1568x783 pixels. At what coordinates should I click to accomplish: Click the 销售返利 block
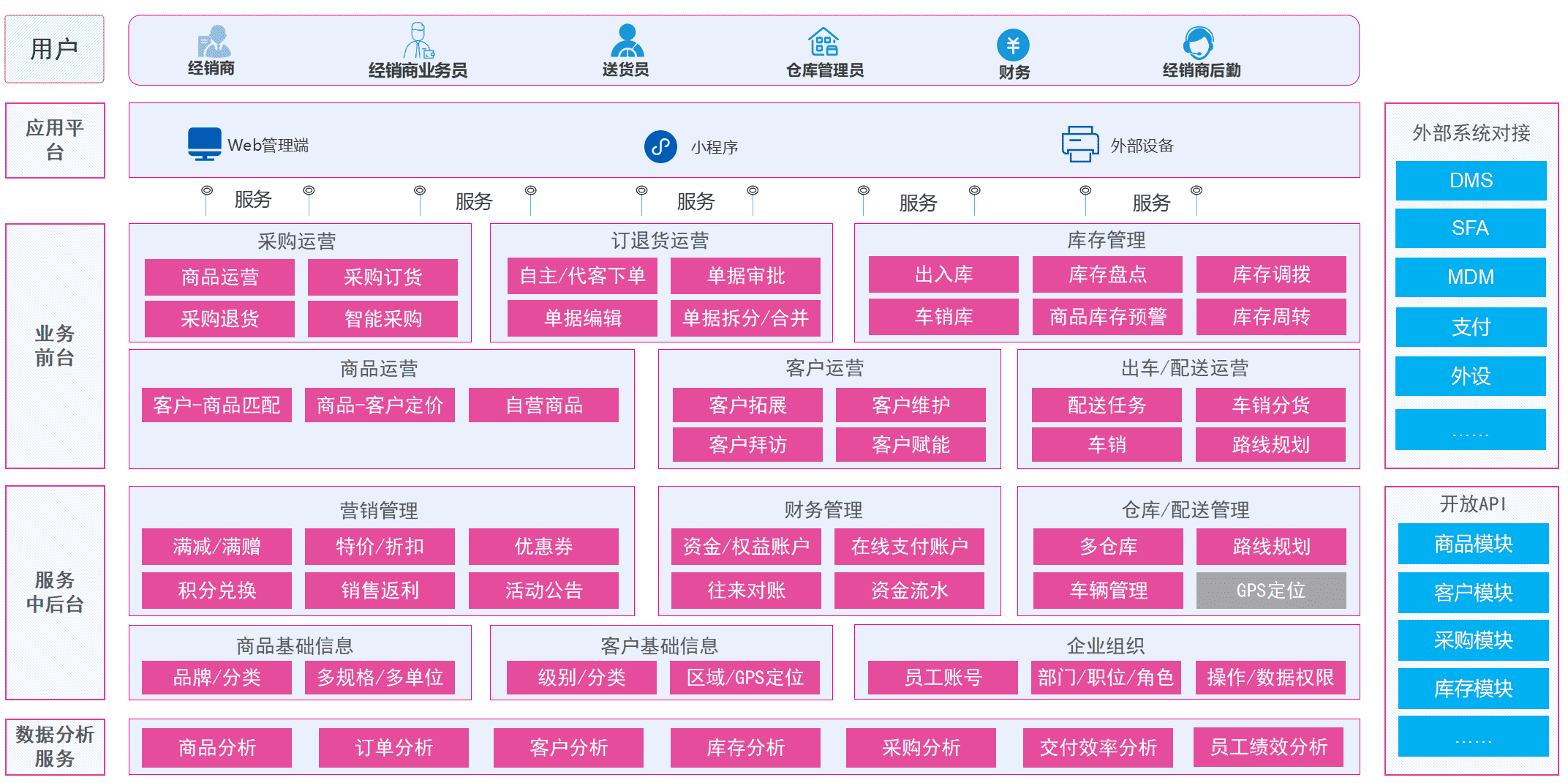tap(380, 591)
